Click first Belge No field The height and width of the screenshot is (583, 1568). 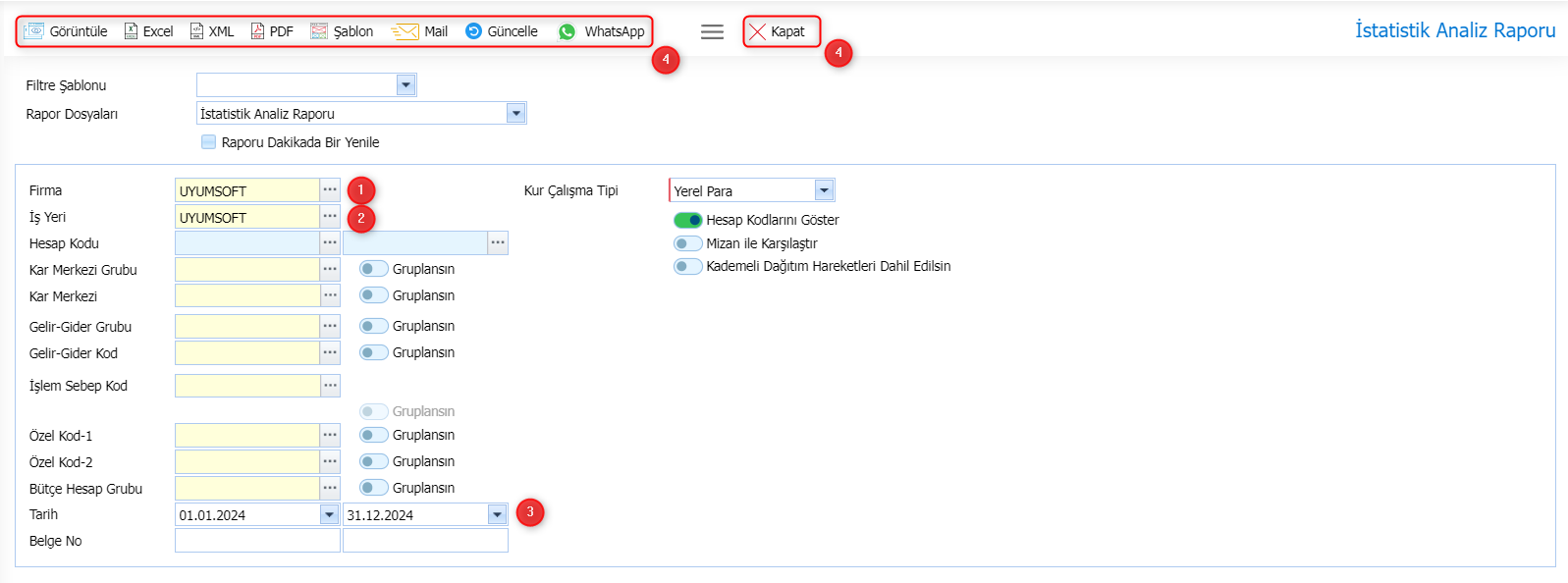pyautogui.click(x=257, y=541)
